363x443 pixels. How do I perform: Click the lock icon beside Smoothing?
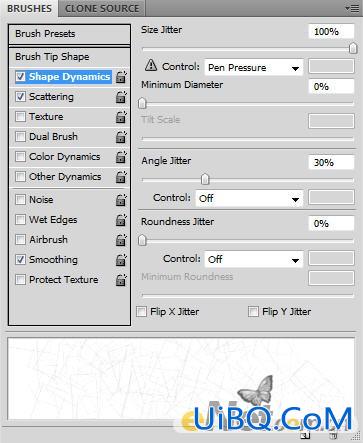click(x=121, y=260)
